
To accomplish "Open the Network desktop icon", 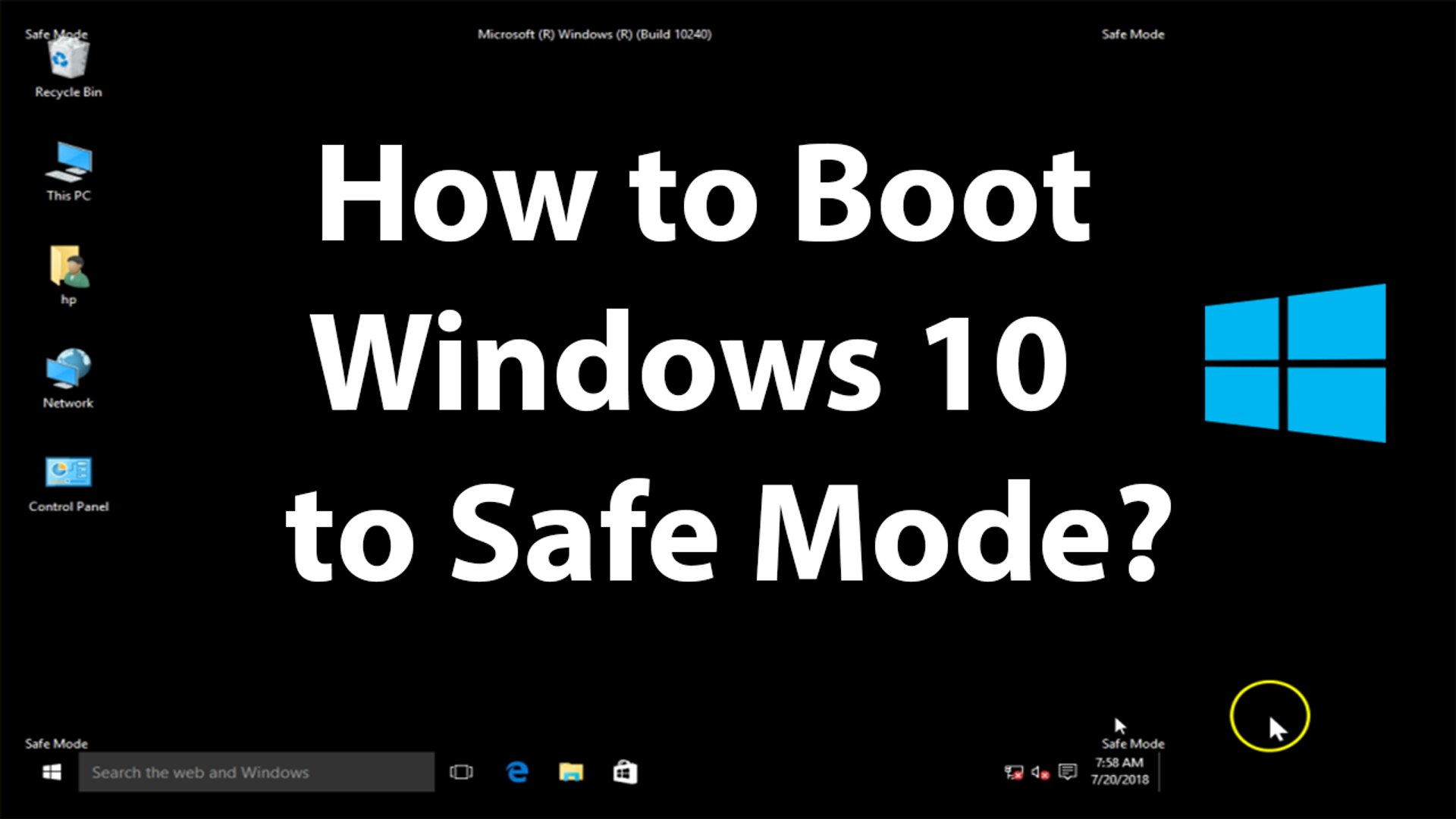I will coord(68,369).
